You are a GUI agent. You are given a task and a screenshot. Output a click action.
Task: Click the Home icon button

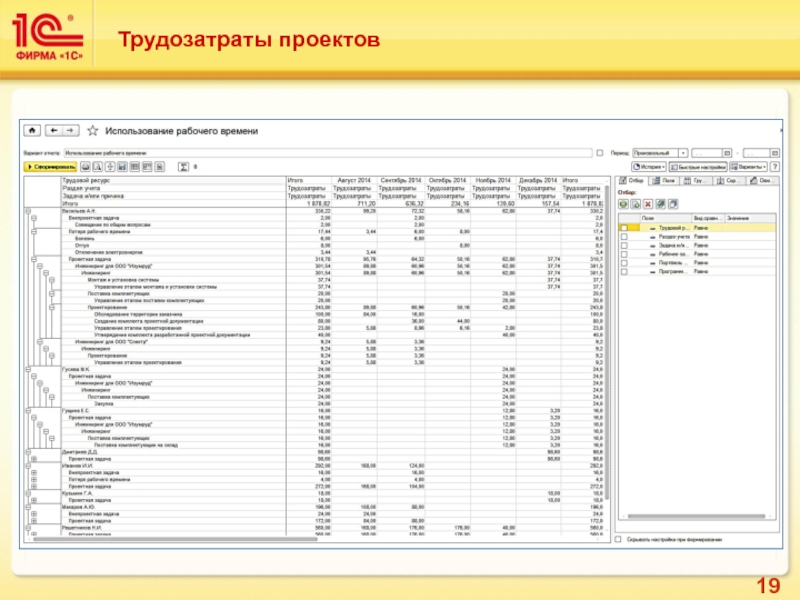(x=33, y=131)
